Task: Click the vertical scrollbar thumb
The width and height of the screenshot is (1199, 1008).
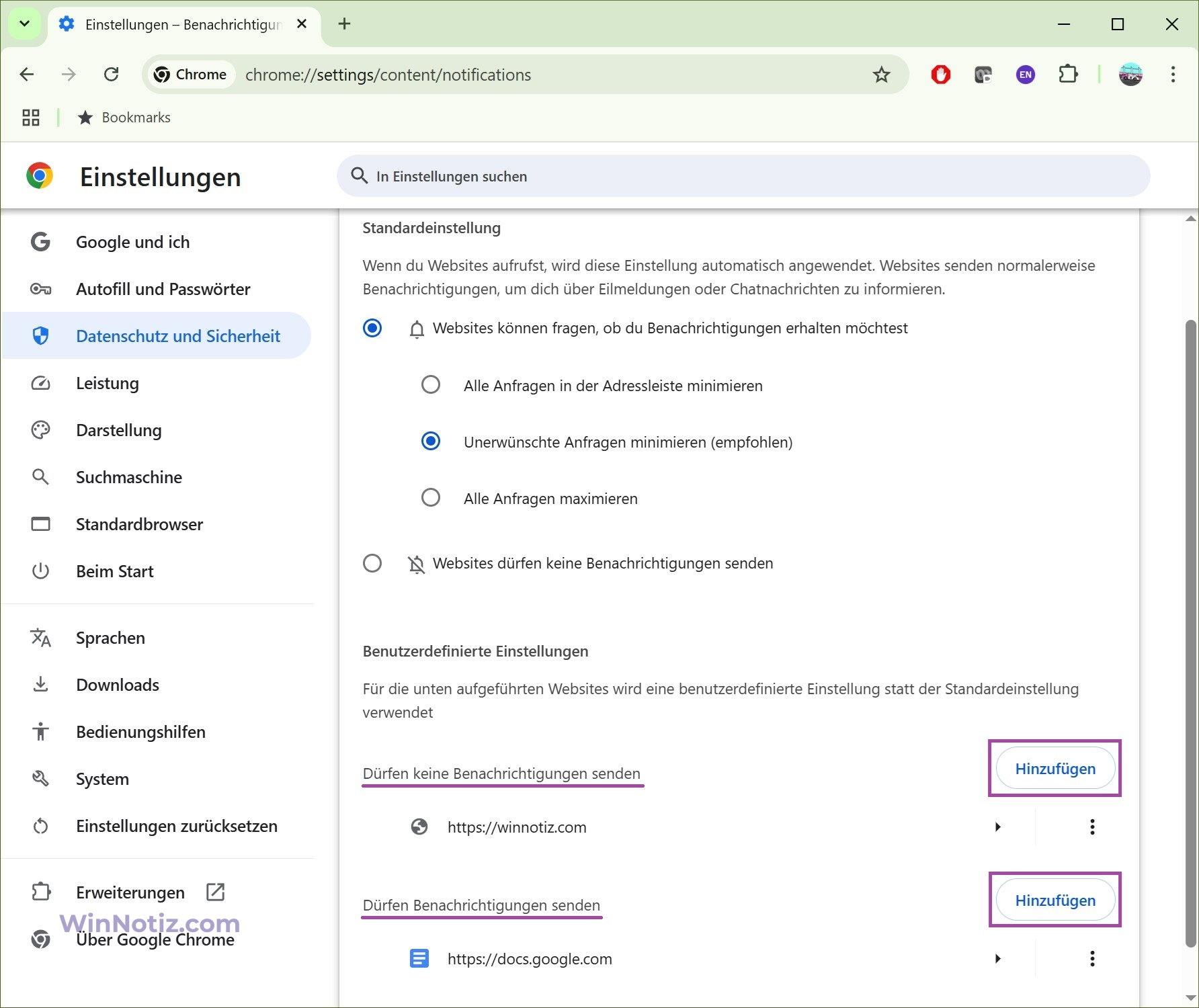Action: tap(1191, 634)
